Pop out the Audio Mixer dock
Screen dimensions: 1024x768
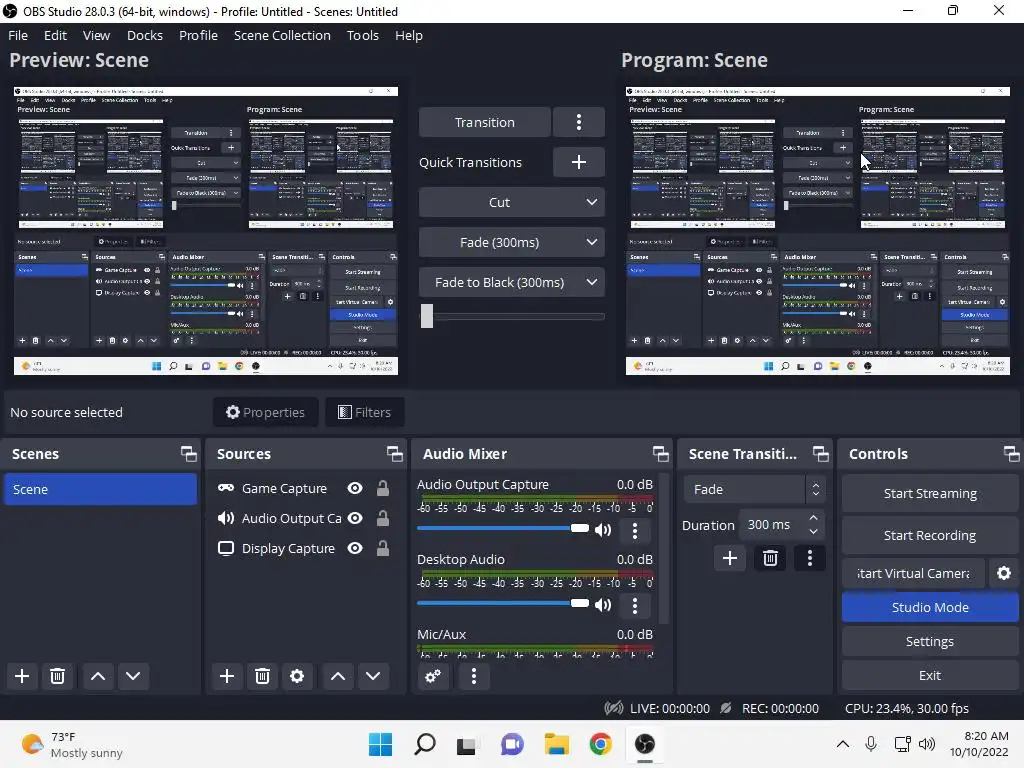[660, 453]
